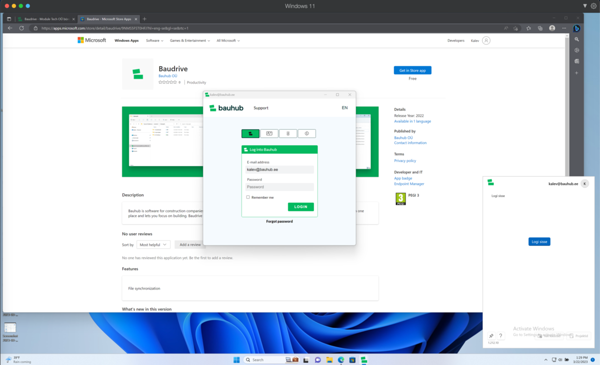600x365 pixels.
Task: Open the Contact information link
Action: pyautogui.click(x=410, y=143)
